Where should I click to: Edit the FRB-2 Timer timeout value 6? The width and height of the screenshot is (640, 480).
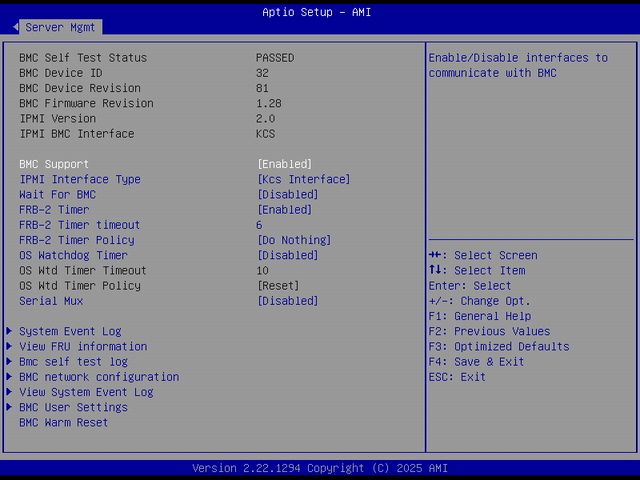(x=259, y=225)
